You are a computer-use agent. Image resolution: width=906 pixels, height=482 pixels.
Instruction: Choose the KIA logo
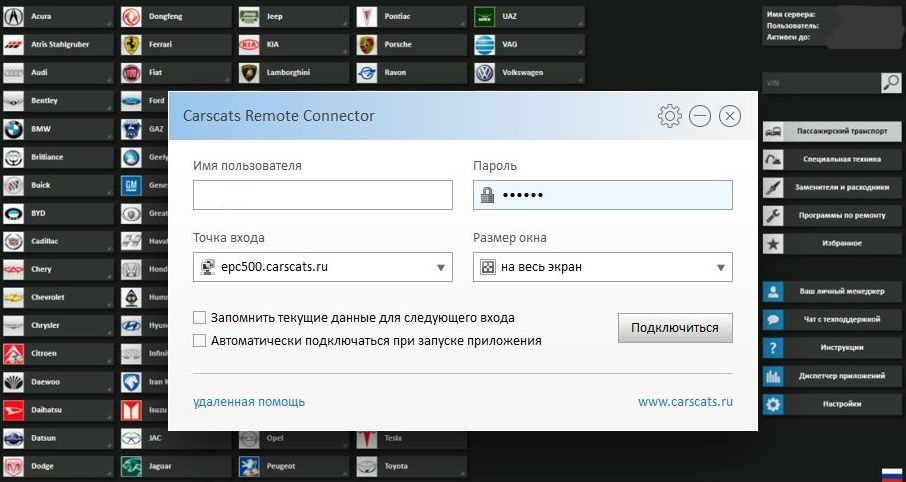(x=249, y=45)
